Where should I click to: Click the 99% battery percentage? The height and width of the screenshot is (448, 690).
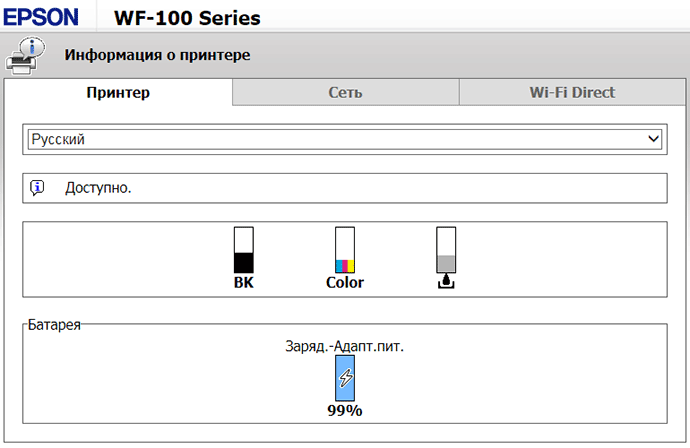tap(345, 411)
